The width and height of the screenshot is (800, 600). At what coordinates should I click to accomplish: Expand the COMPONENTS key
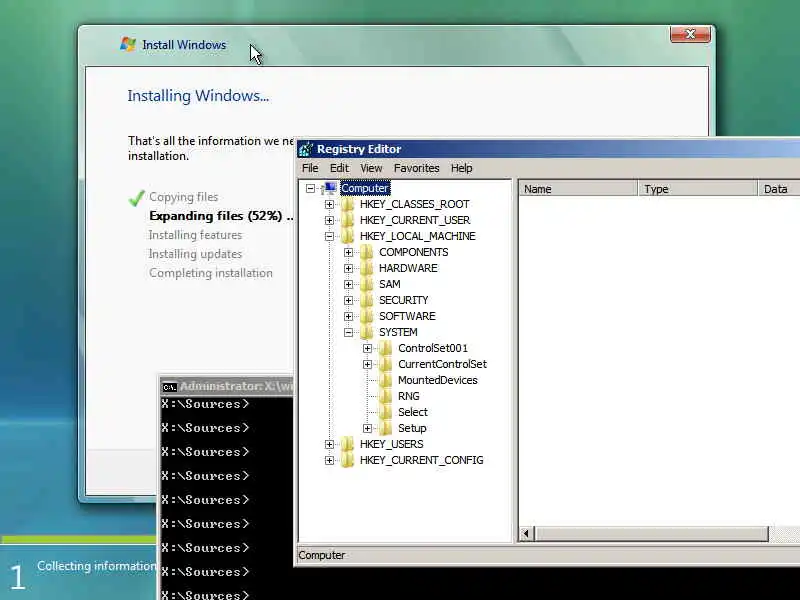pos(348,252)
